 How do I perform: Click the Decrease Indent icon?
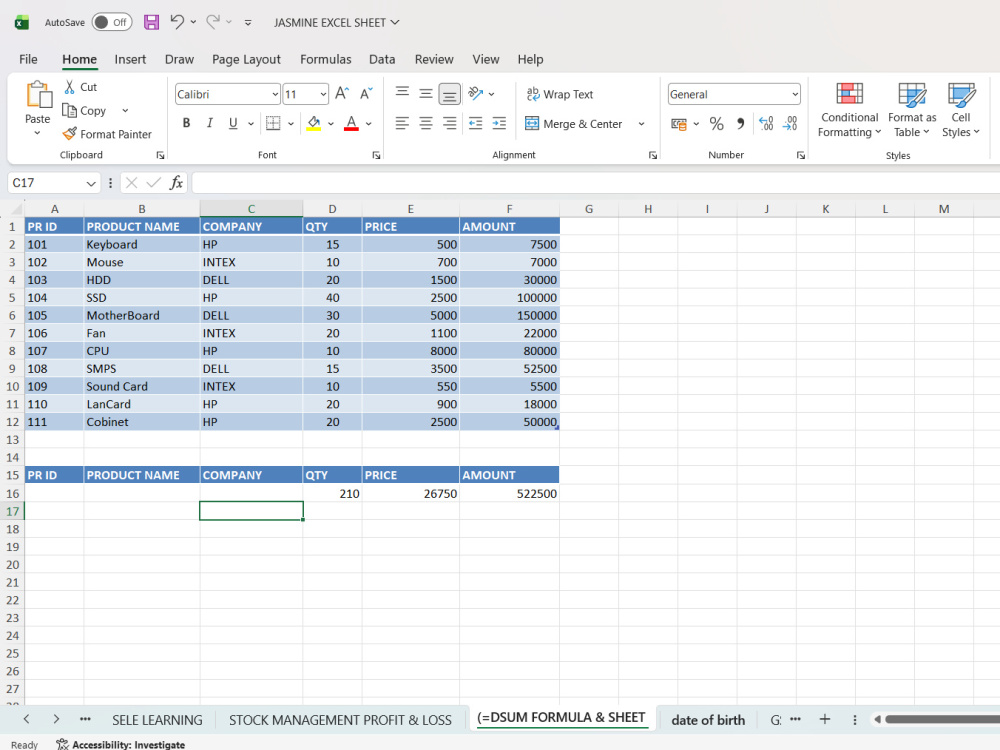[476, 123]
